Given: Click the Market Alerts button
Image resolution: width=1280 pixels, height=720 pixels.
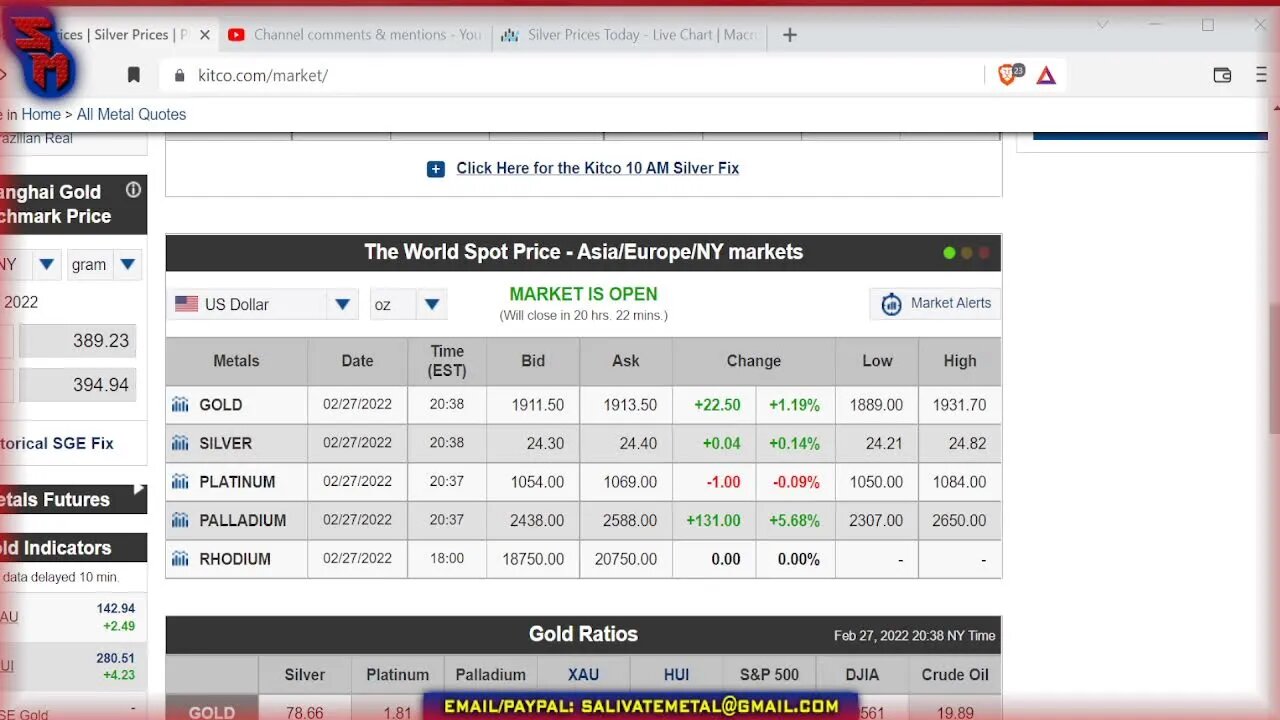Looking at the screenshot, I should point(934,303).
